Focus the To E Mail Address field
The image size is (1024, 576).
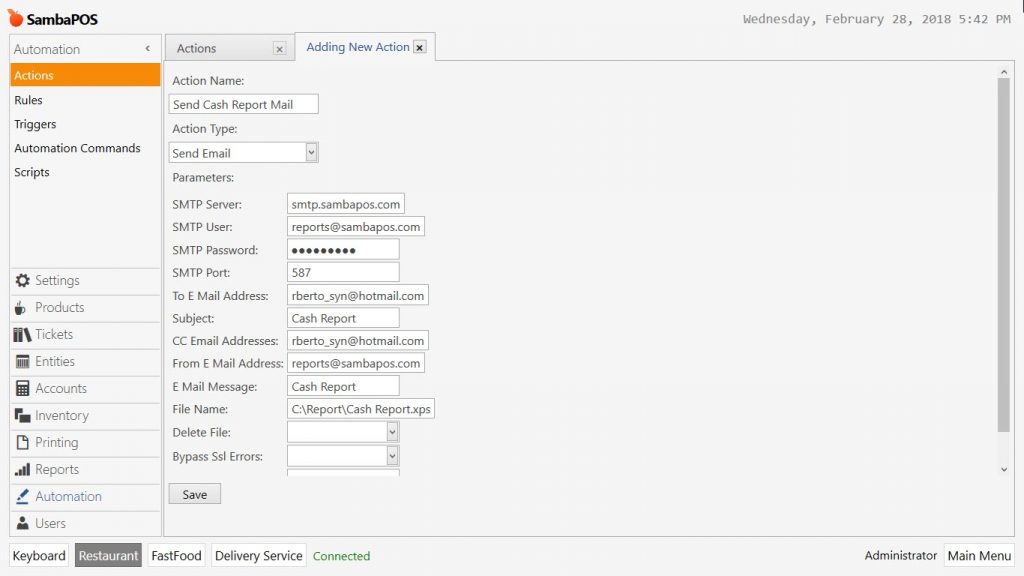pyautogui.click(x=358, y=295)
